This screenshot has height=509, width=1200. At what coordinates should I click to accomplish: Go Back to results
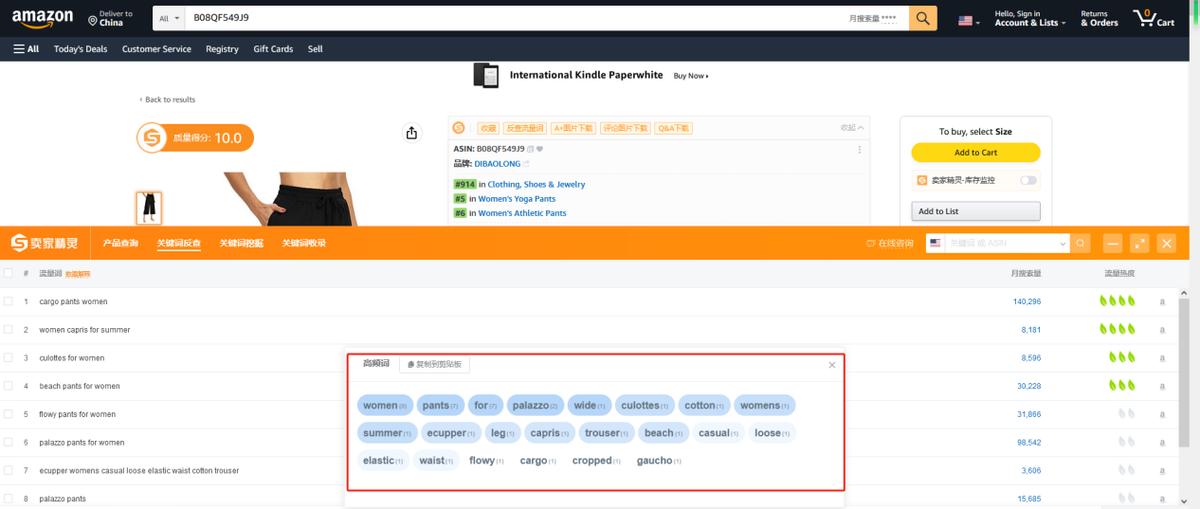168,100
